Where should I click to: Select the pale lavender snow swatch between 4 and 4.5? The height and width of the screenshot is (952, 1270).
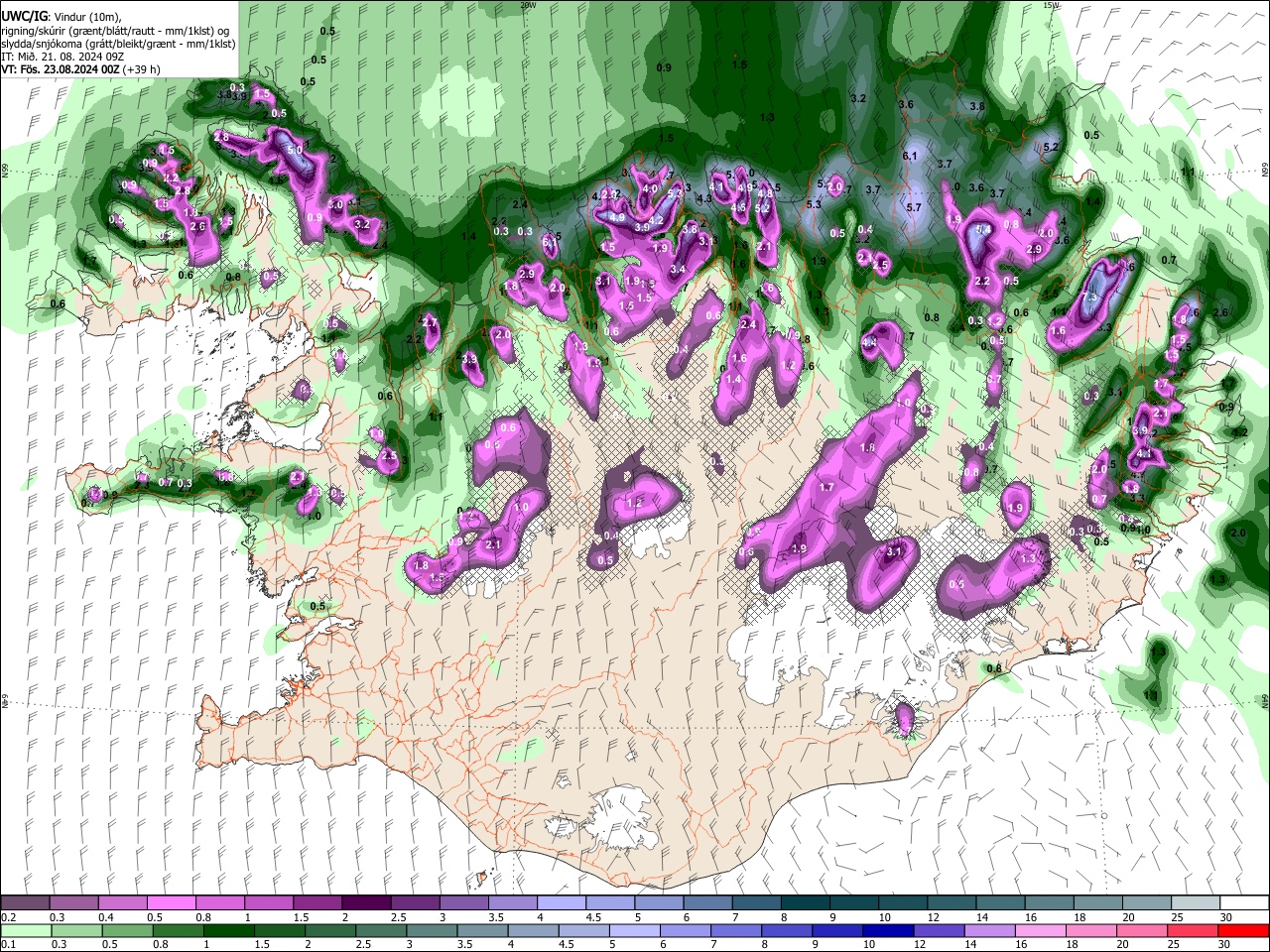[x=560, y=903]
